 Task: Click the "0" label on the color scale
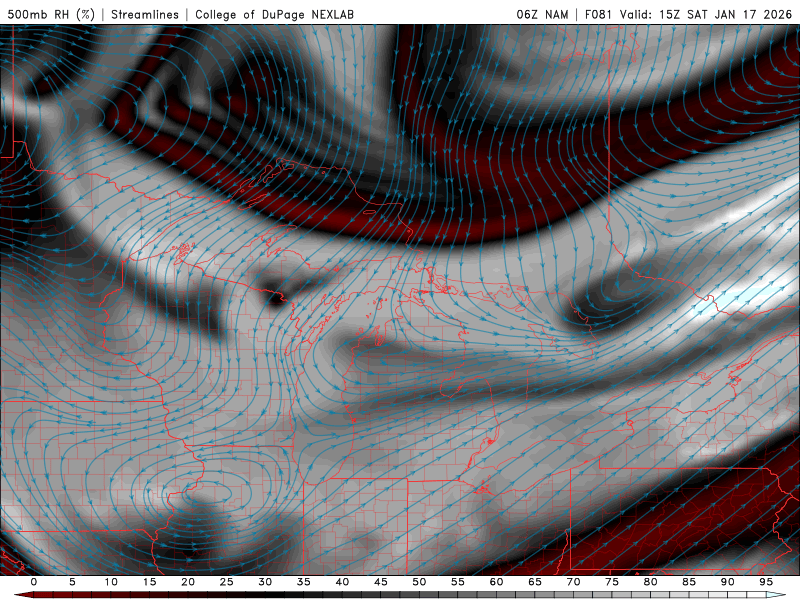pos(34,582)
